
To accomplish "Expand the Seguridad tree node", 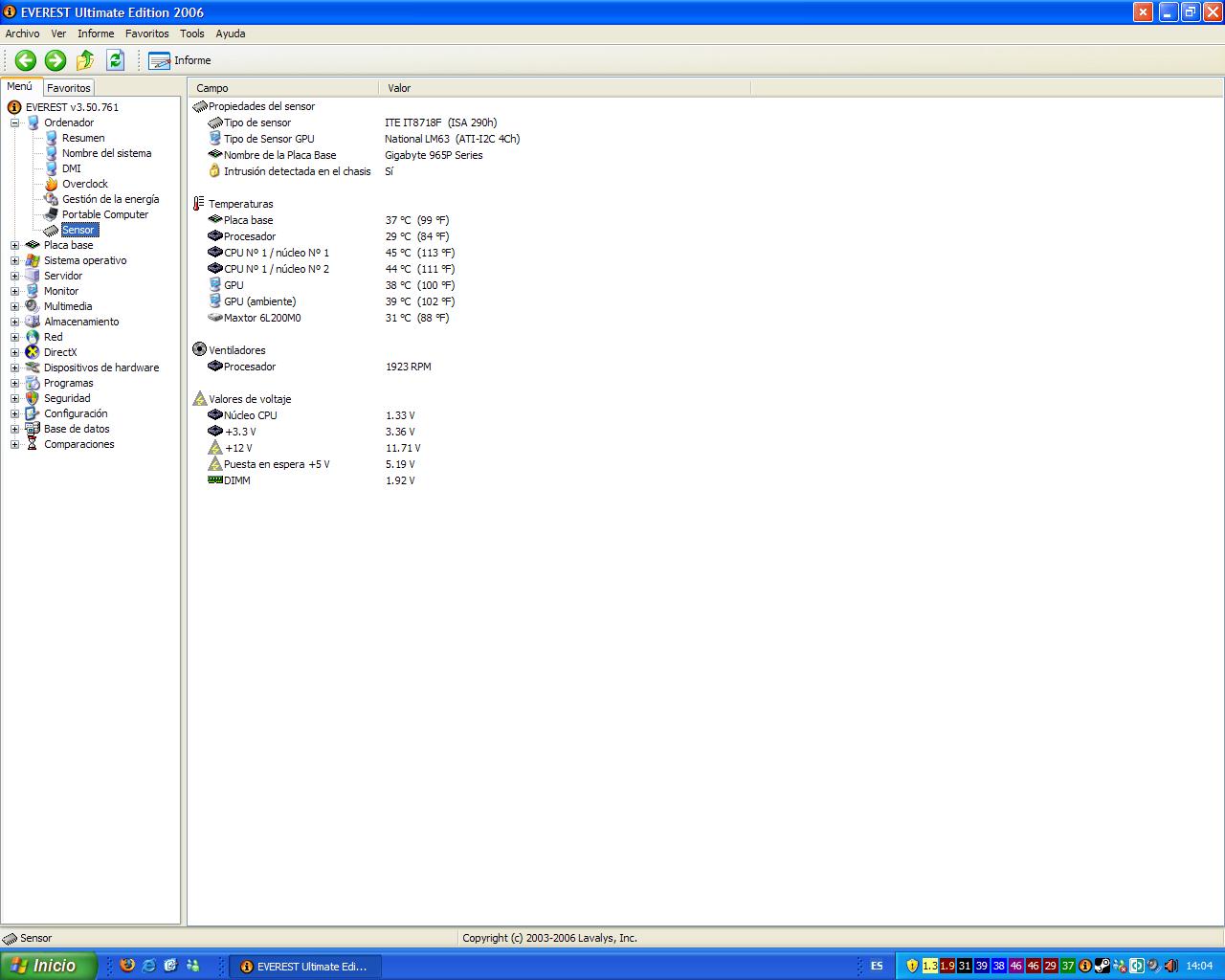I will point(14,398).
